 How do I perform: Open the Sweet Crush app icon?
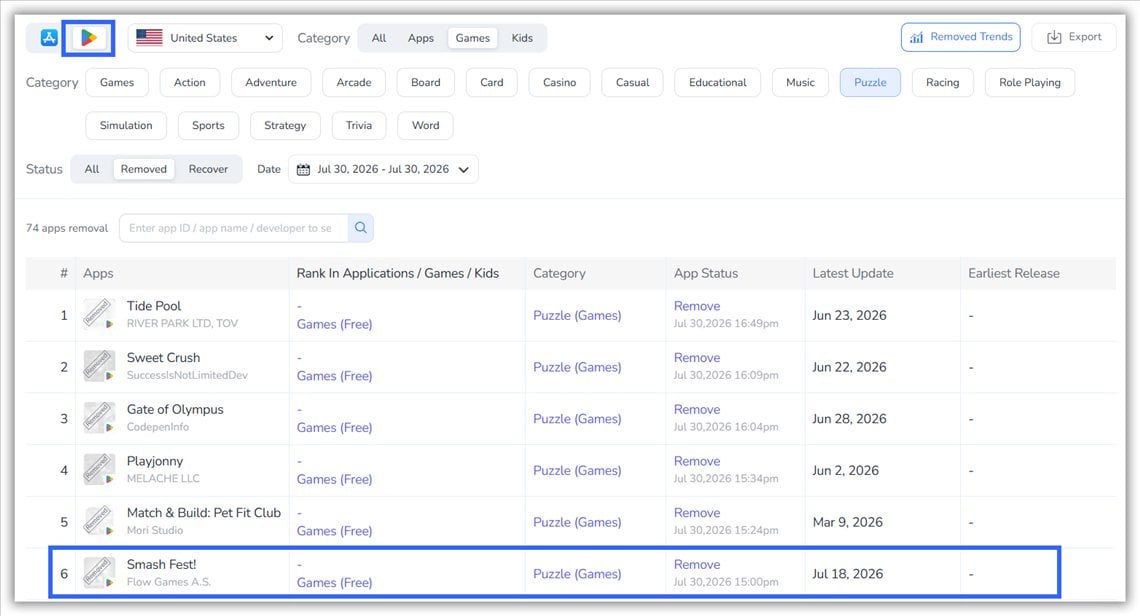[99, 366]
